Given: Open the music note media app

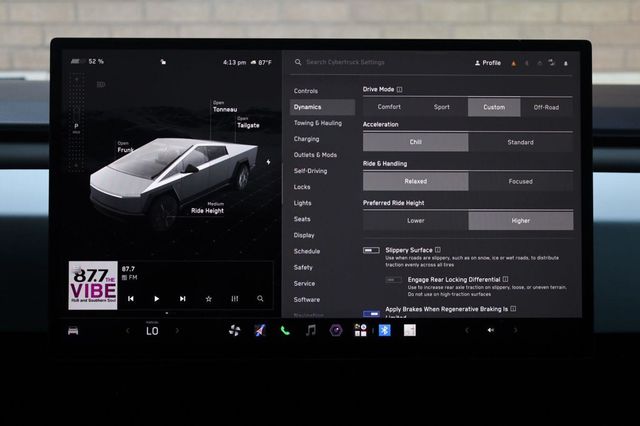Looking at the screenshot, I should 311,330.
